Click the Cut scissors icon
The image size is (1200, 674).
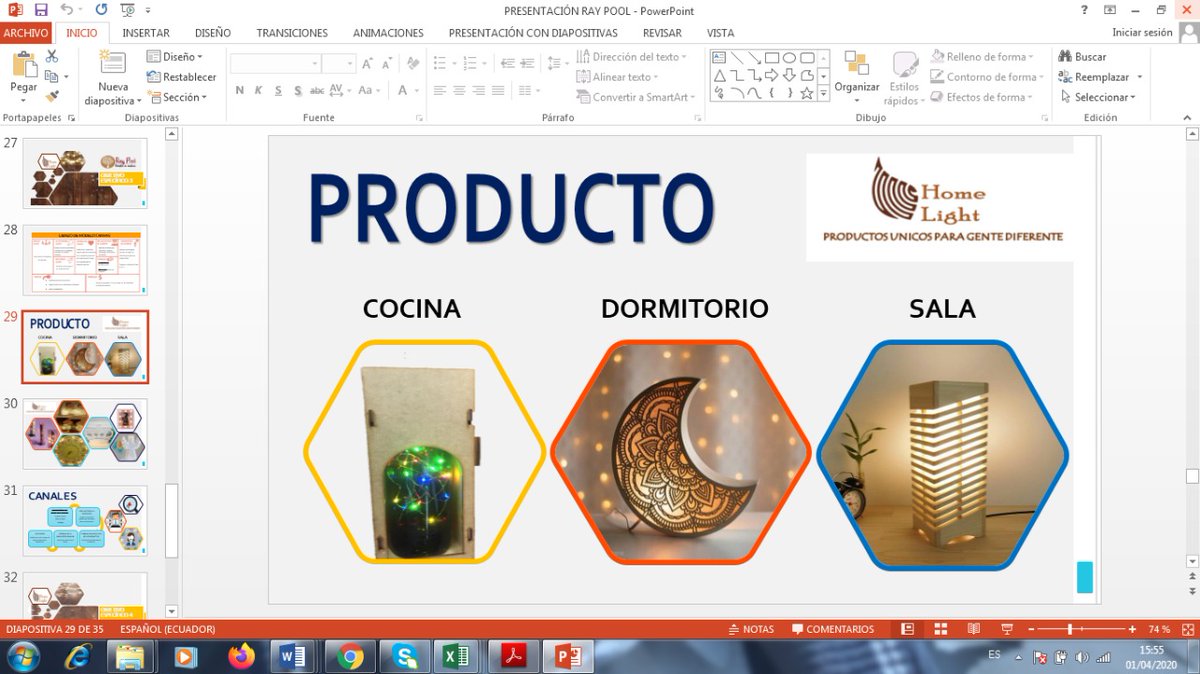point(52,57)
